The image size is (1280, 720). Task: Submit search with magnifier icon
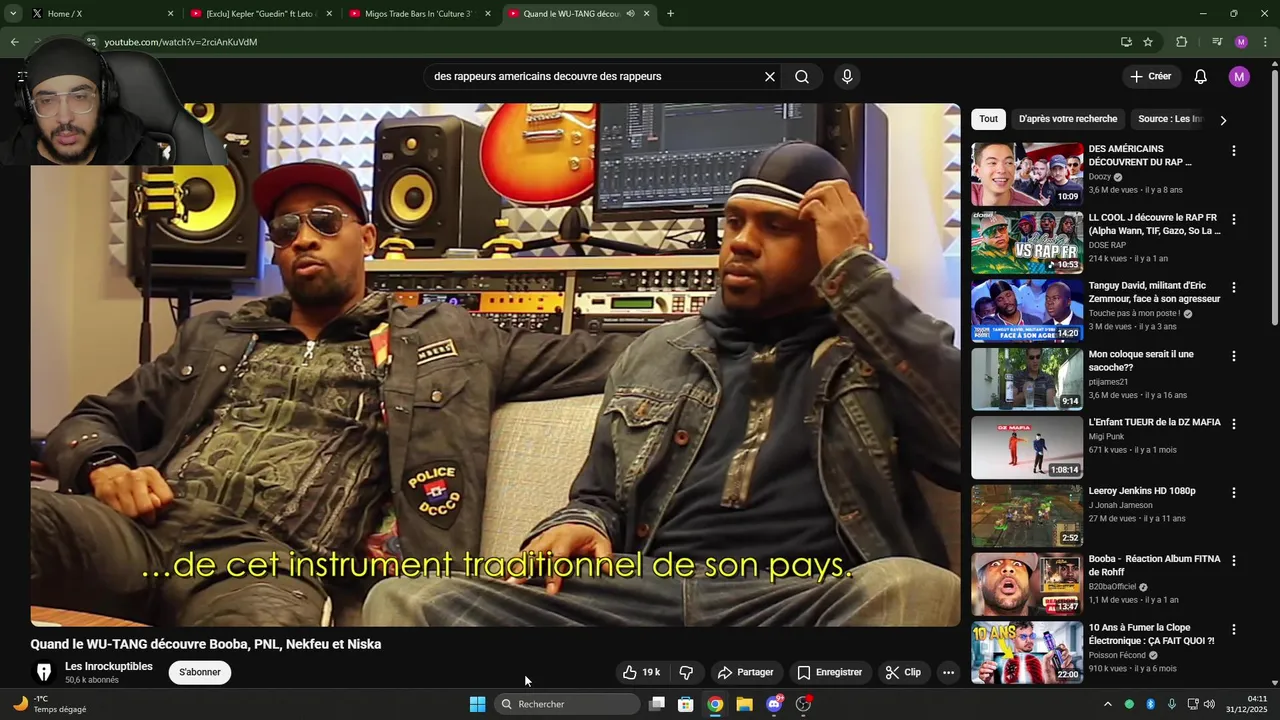tap(802, 76)
